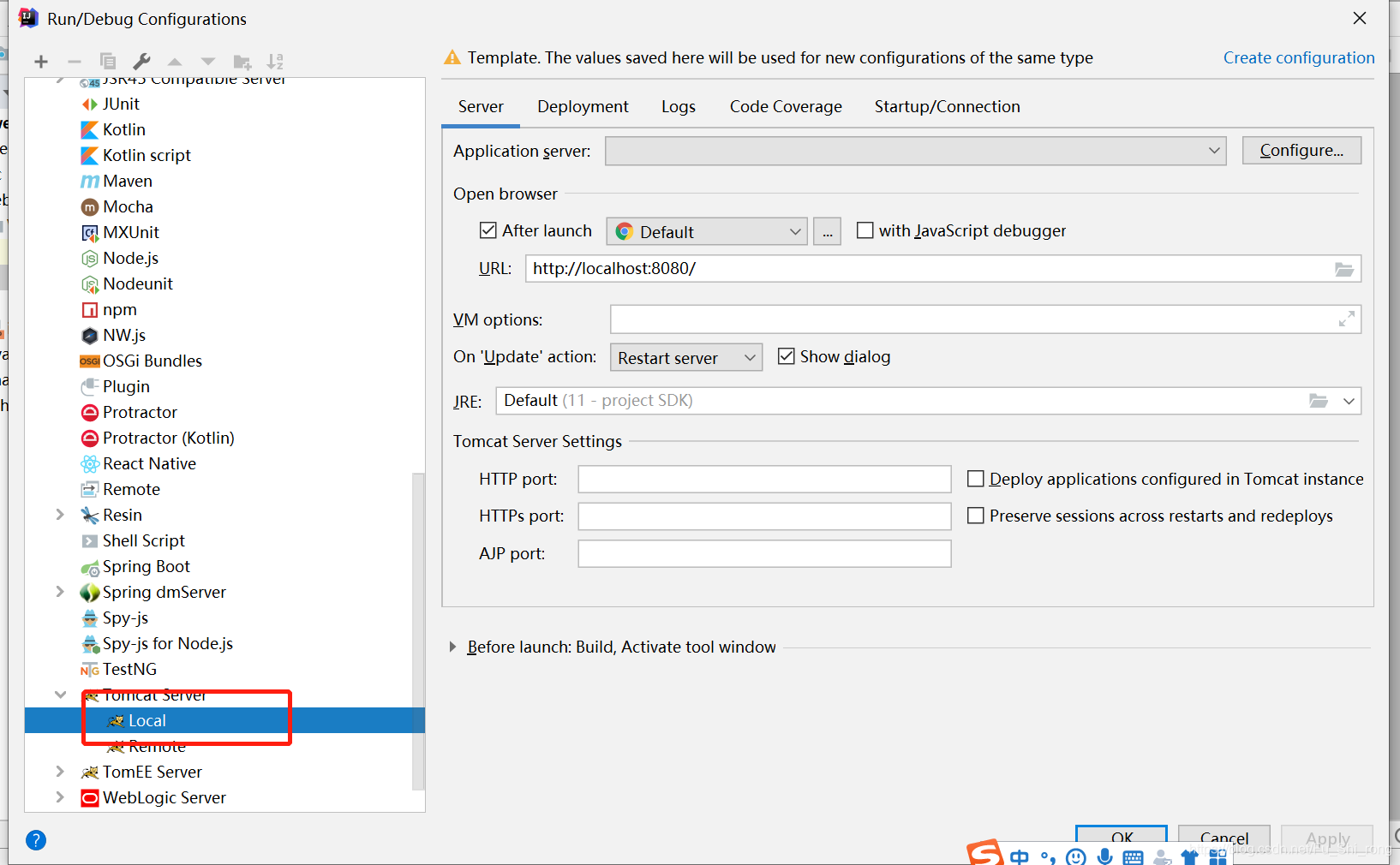Enable Deploy applications configured in Tomcat instance
The width and height of the screenshot is (1400, 865).
click(x=976, y=479)
